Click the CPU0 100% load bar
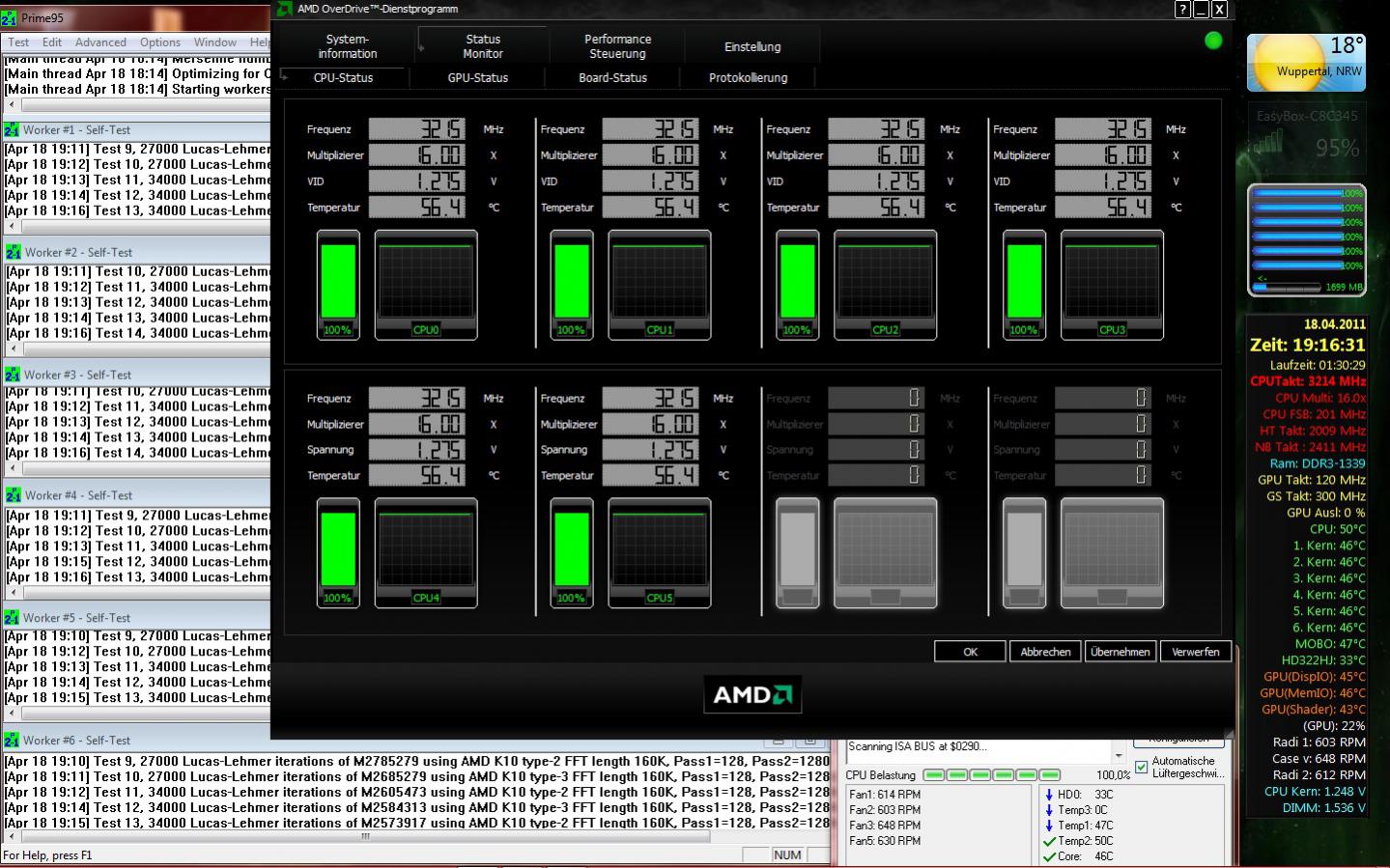The height and width of the screenshot is (868, 1390). point(338,285)
